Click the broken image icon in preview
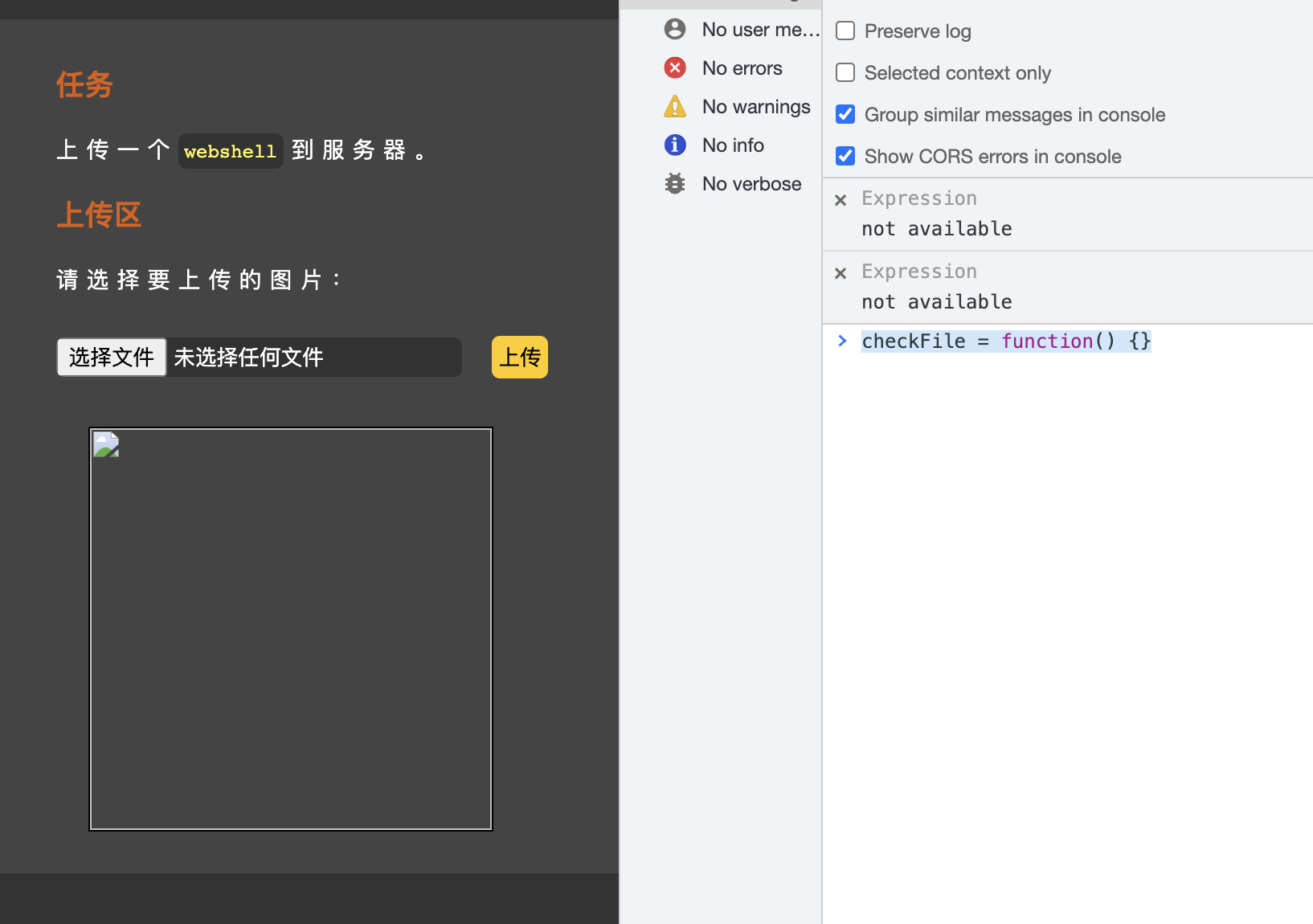This screenshot has height=924, width=1313. [106, 444]
